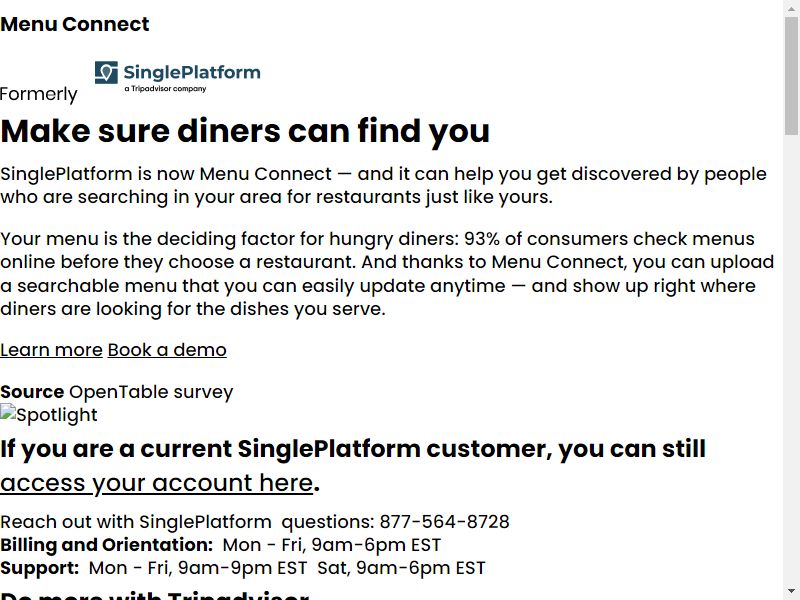Click the Billing and Orientation label
Screen dimensions: 800x600
coord(107,545)
